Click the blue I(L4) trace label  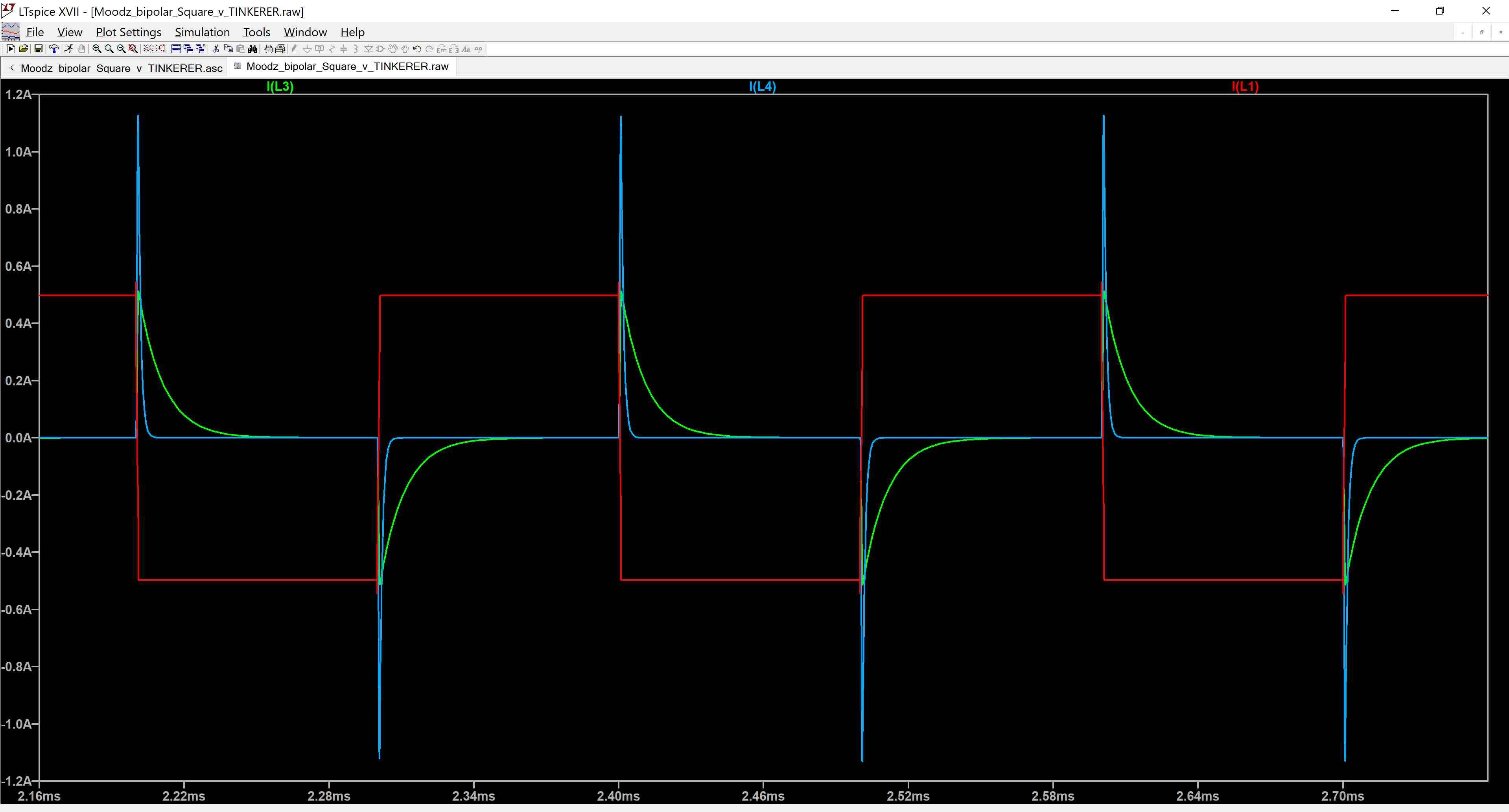[x=762, y=87]
